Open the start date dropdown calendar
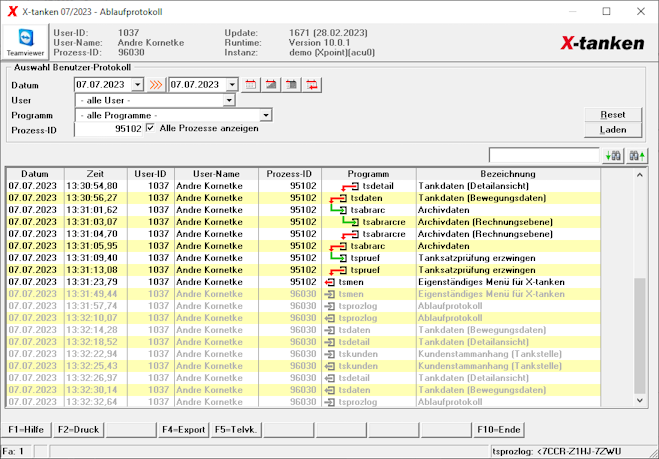The width and height of the screenshot is (659, 459). point(138,85)
